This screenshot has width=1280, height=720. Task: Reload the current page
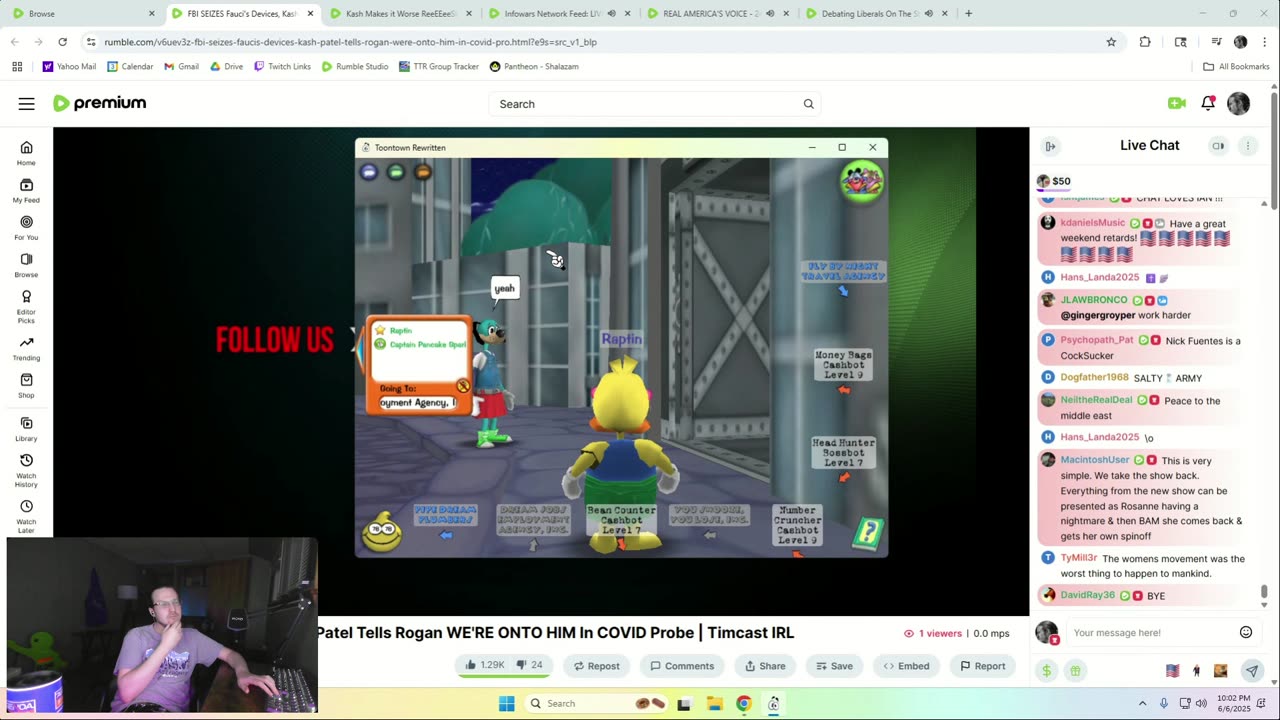coord(62,42)
